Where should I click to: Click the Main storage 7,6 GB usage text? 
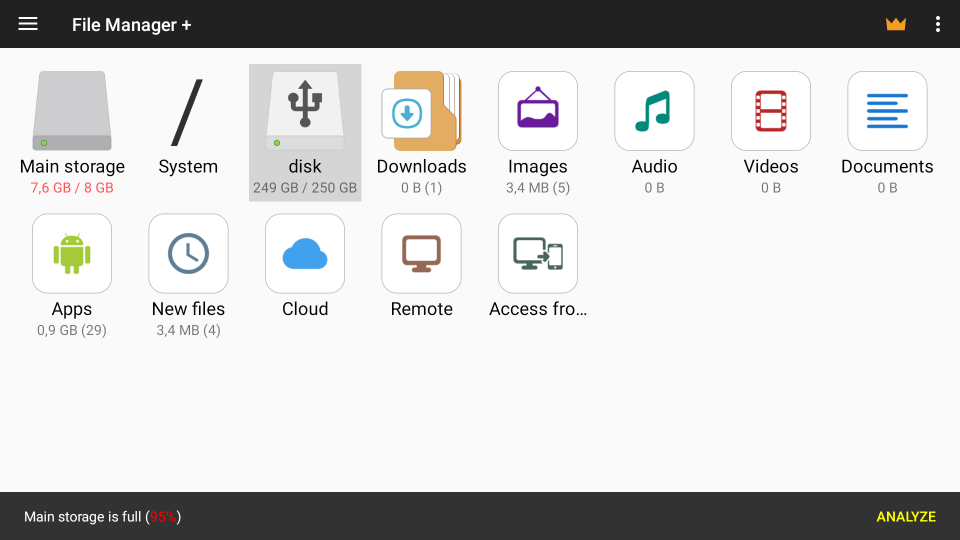click(x=72, y=188)
